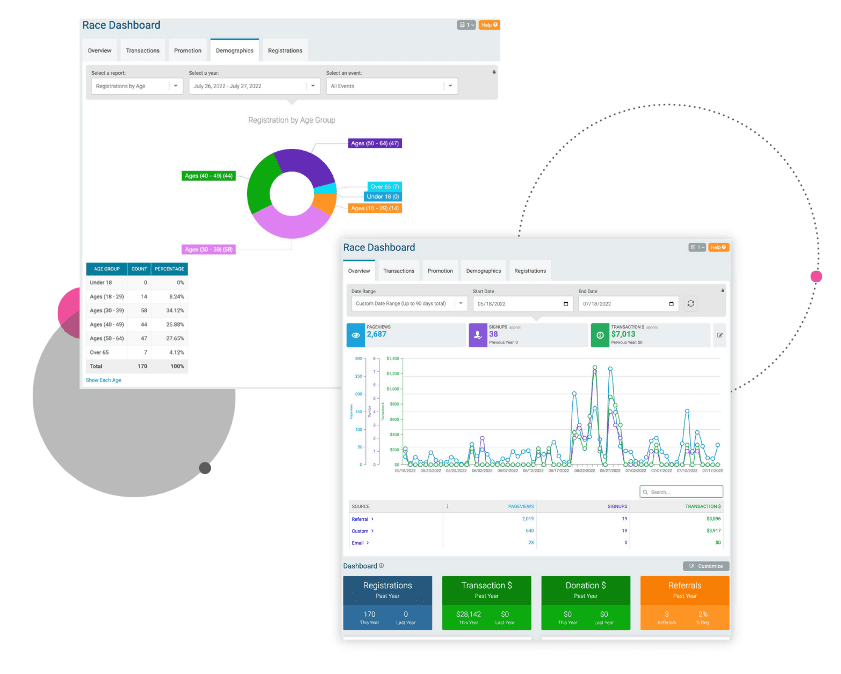Click the sort arrow in the Source column header
The image size is (841, 674).
click(447, 506)
